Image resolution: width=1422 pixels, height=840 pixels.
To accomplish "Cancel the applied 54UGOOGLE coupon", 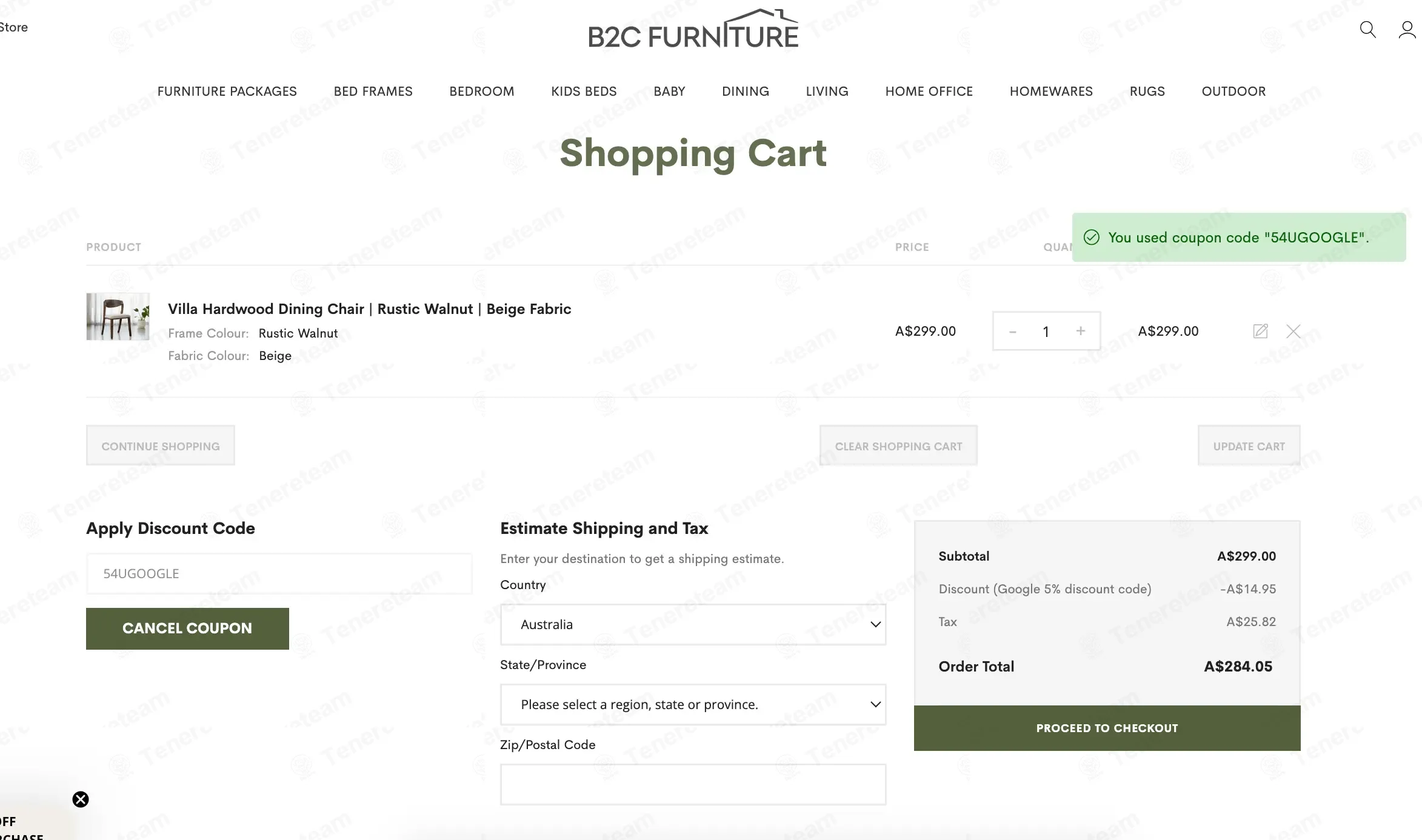I will click(x=187, y=628).
